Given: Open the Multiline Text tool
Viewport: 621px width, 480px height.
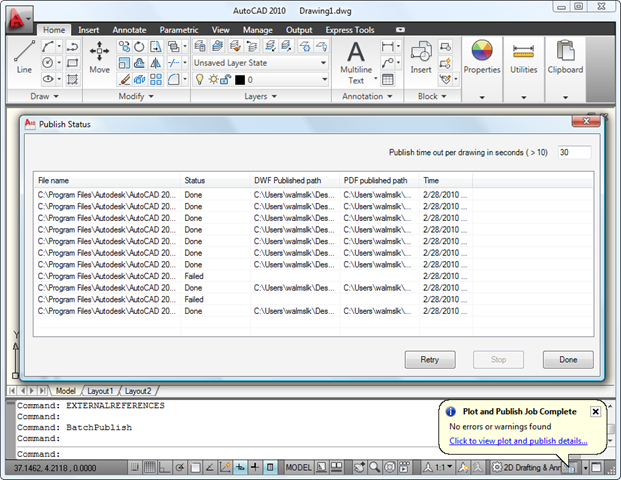Looking at the screenshot, I should 355,58.
